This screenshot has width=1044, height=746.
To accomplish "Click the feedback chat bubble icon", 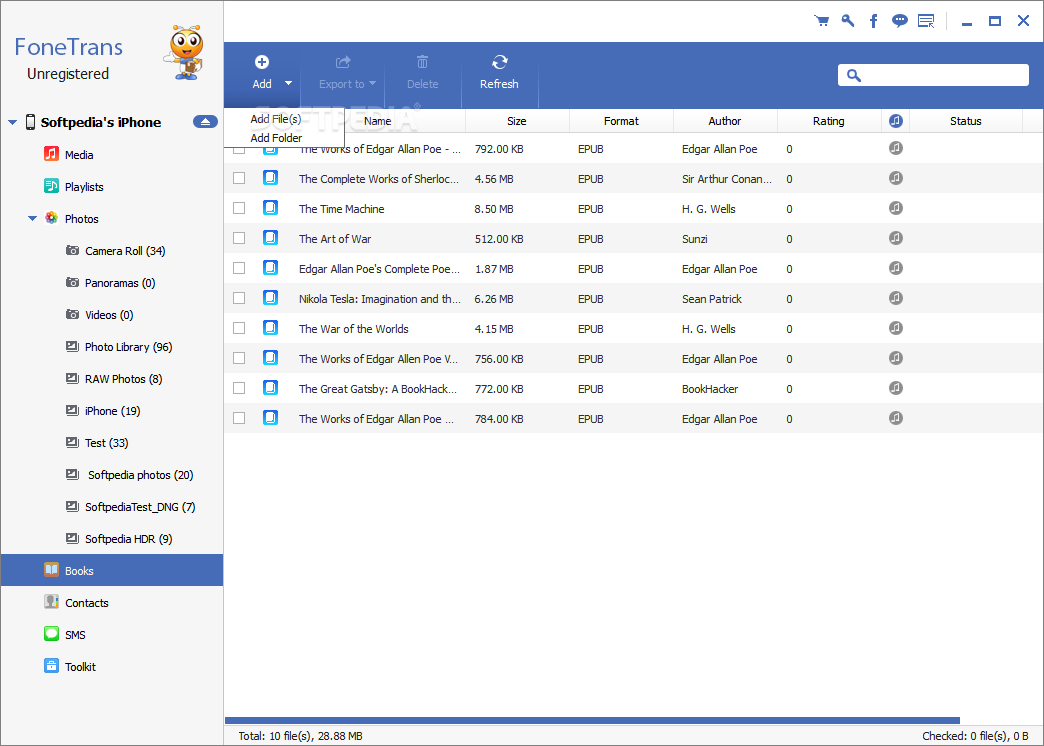I will (x=900, y=21).
